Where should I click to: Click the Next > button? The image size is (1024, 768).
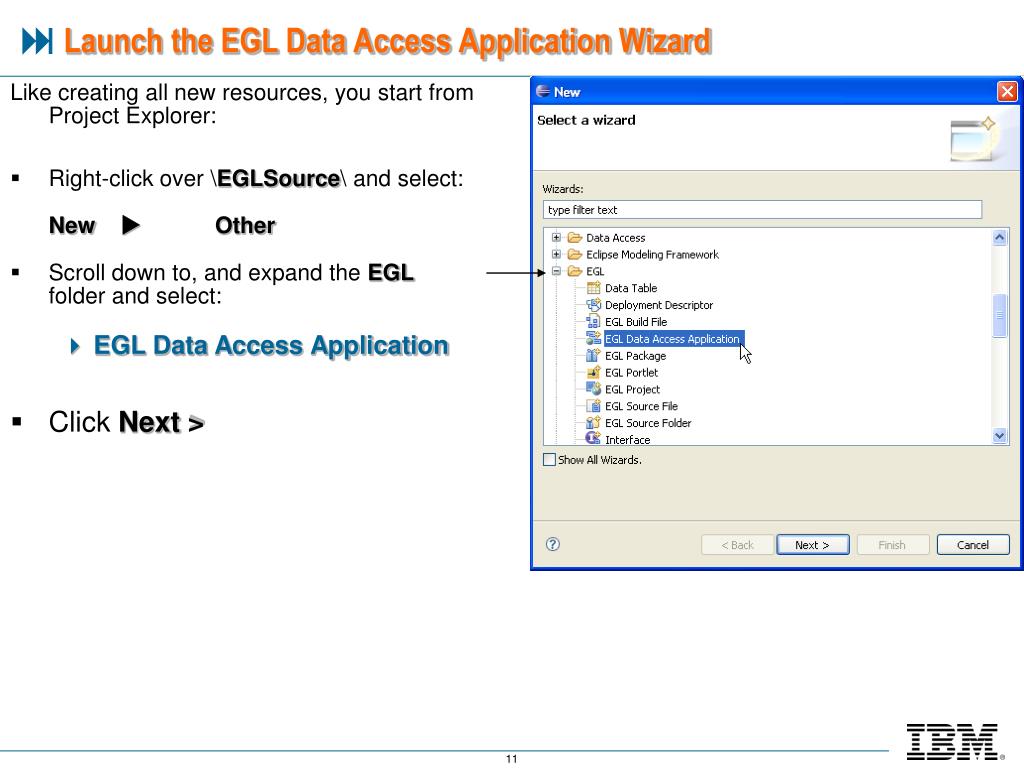point(812,545)
